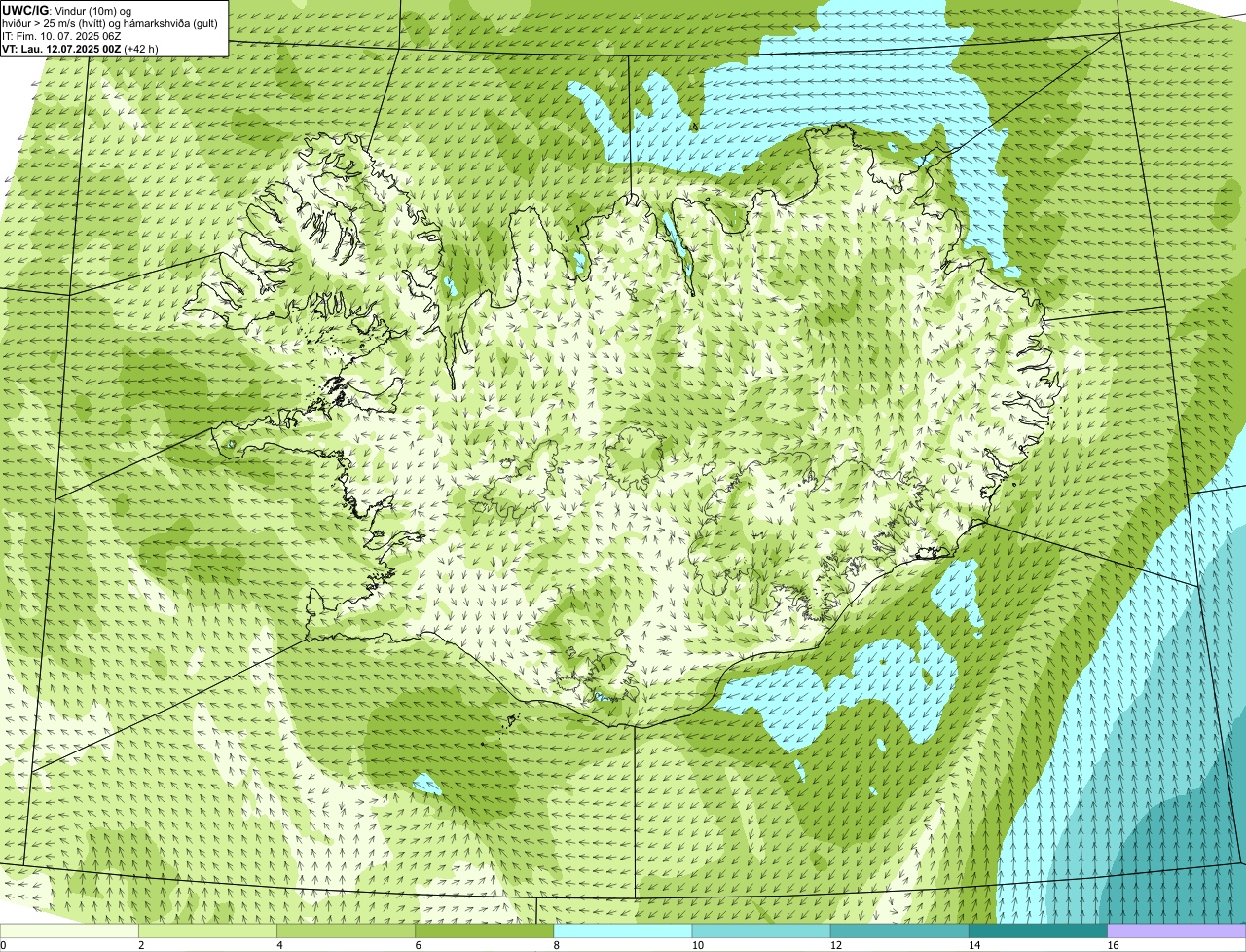Click the 'IT: Fim. 10. 07. 2025 06Z' line

point(61,36)
